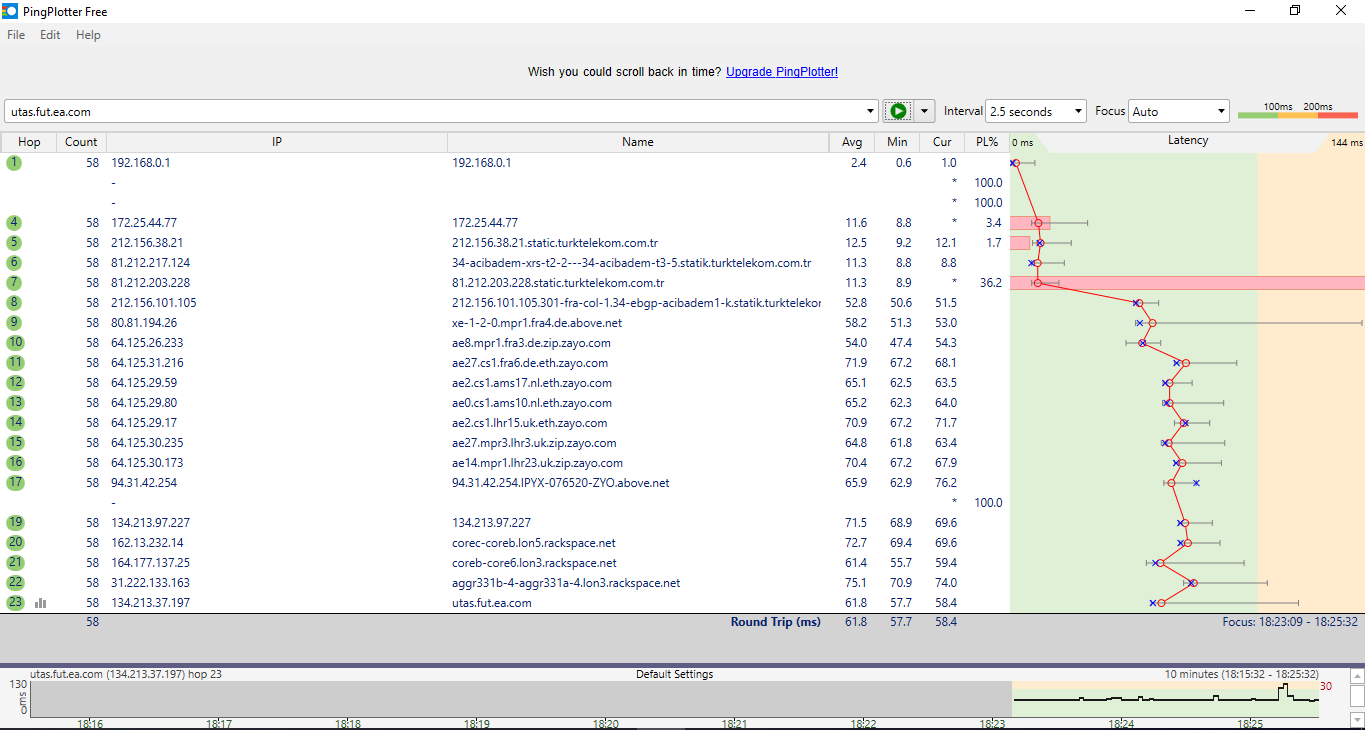Click IP address 192.168.0.1 in hop 1
This screenshot has height=730, width=1365.
pyautogui.click(x=141, y=163)
